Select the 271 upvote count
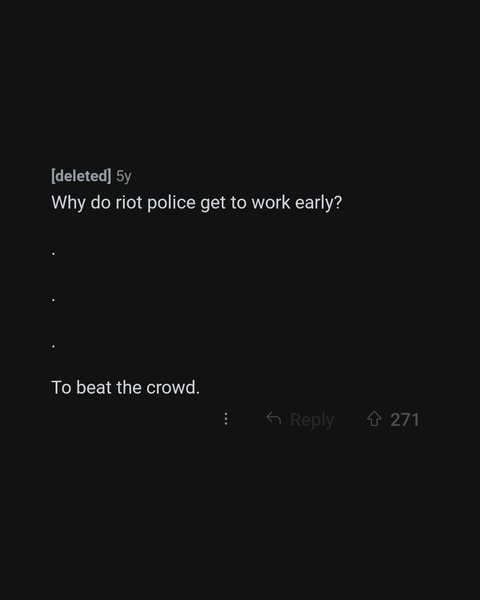The image size is (480, 600). (405, 419)
